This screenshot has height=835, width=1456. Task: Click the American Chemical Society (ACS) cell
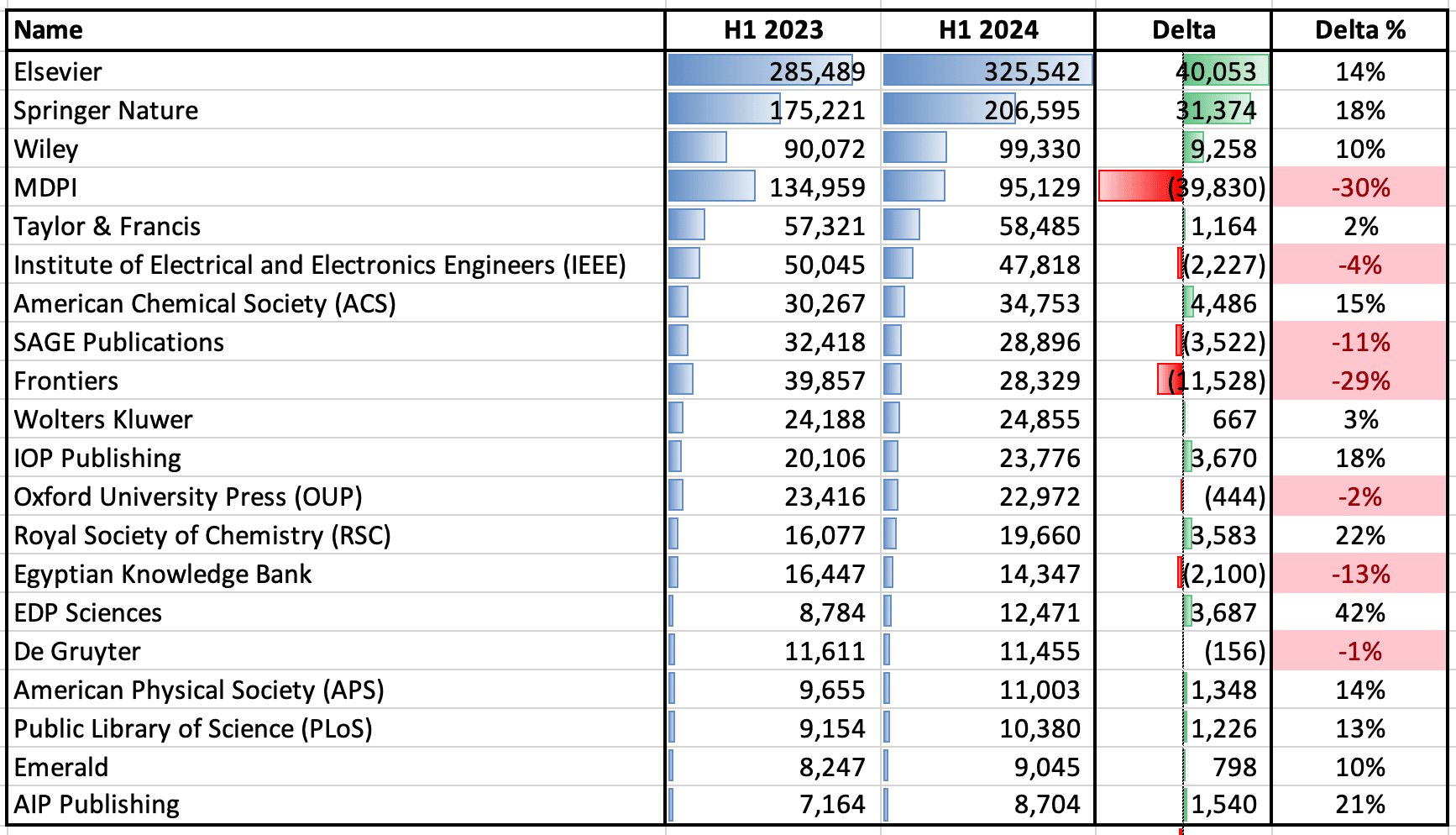[x=336, y=303]
